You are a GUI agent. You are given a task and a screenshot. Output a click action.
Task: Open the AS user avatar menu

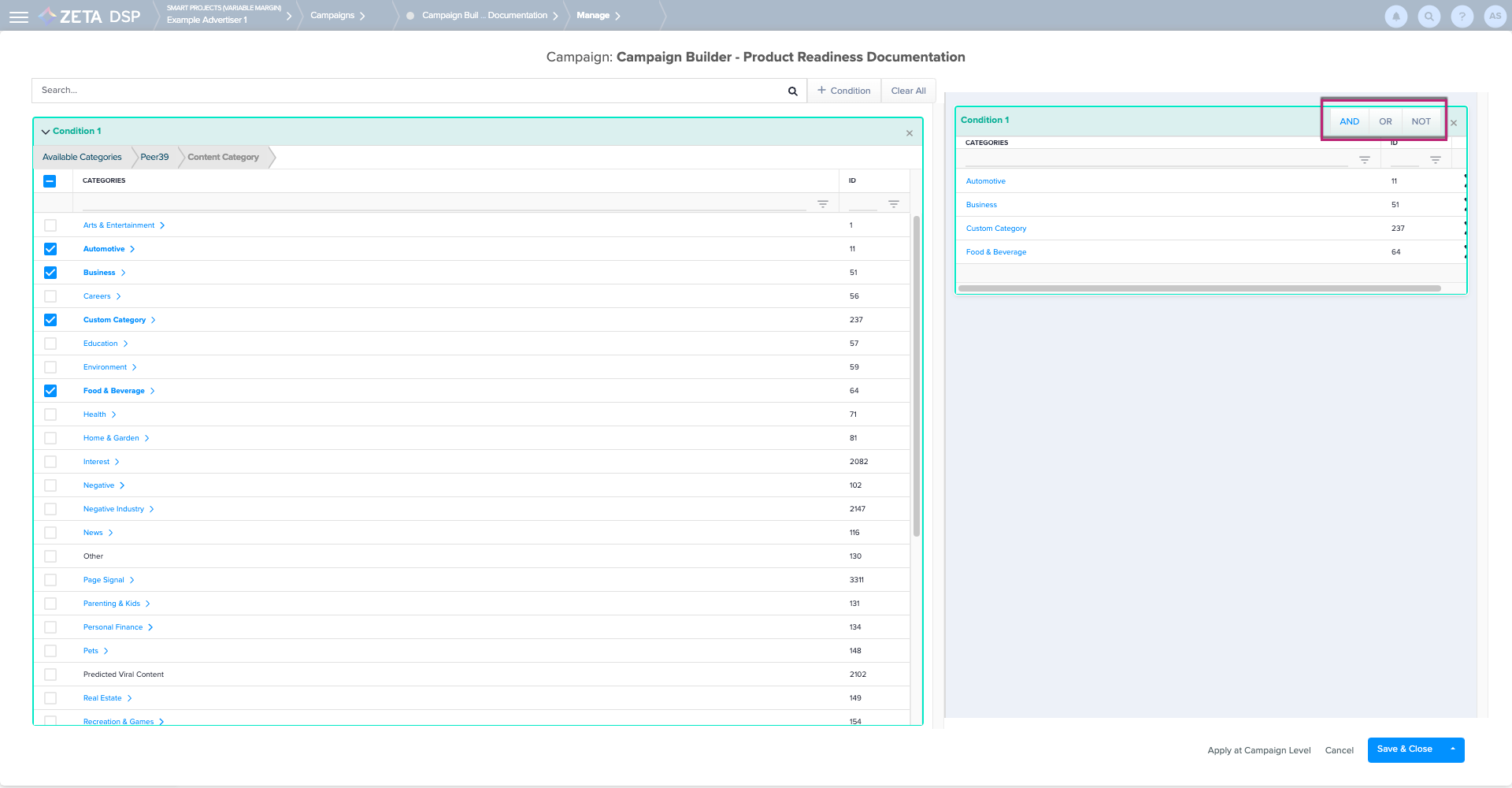point(1495,16)
